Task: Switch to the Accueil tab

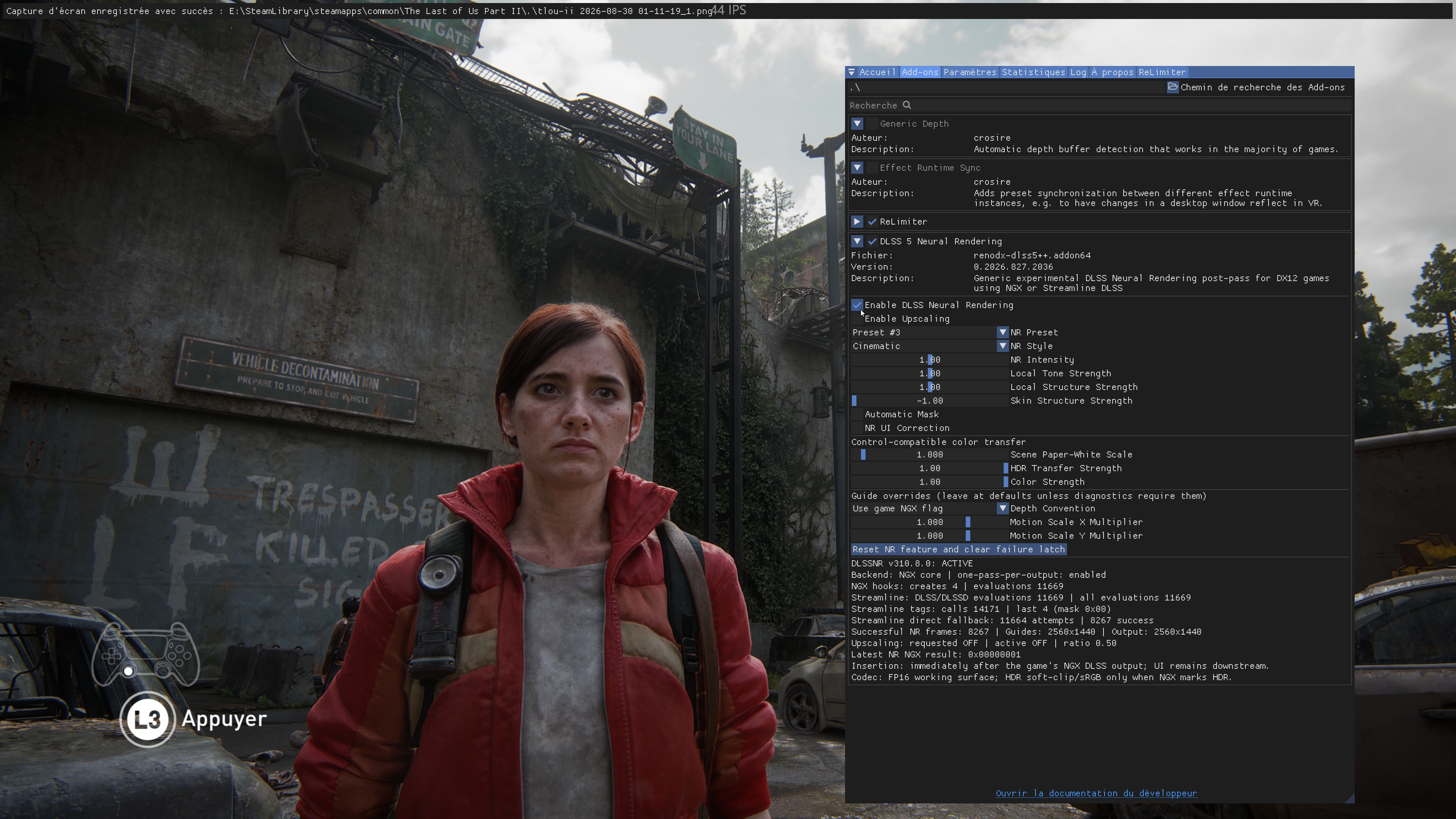Action: point(877,72)
